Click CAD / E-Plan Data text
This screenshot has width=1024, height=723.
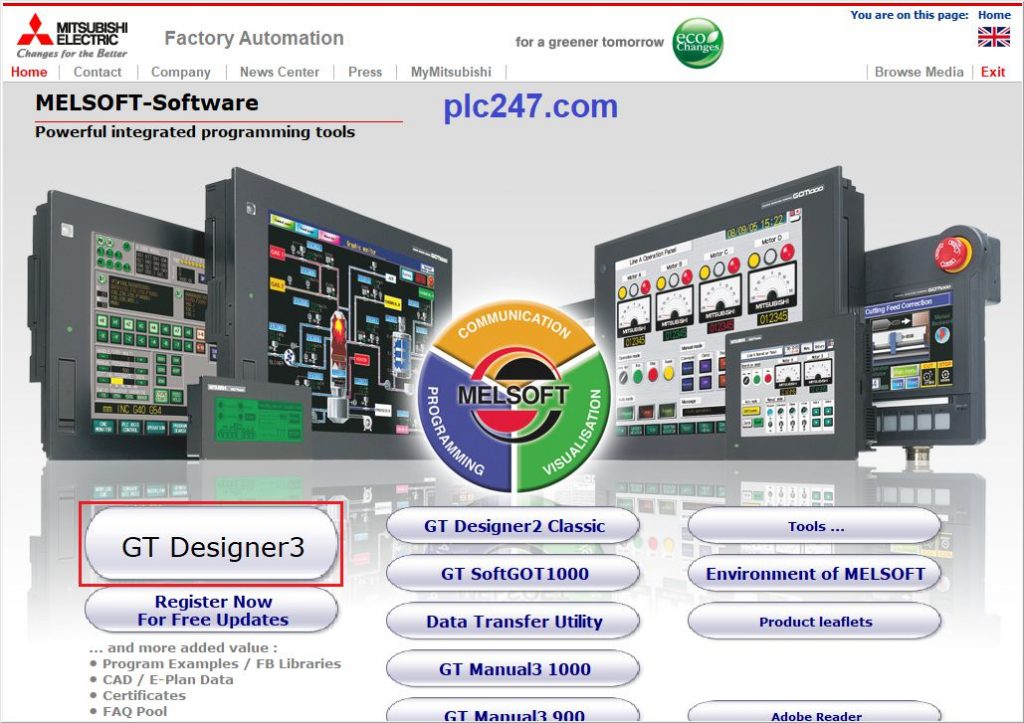pos(168,679)
